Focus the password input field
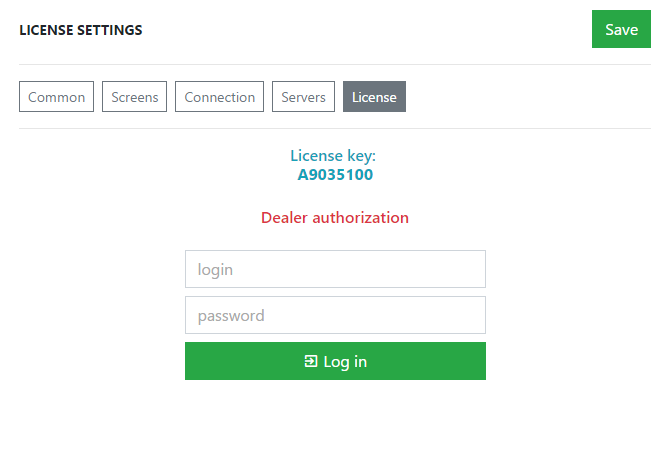Screen dimensions: 672x459 (x=335, y=315)
